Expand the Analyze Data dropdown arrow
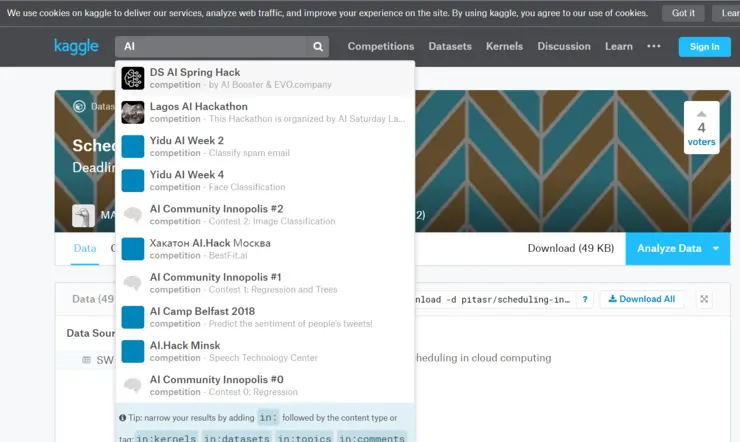Viewport: 740px width, 442px height. coord(716,248)
